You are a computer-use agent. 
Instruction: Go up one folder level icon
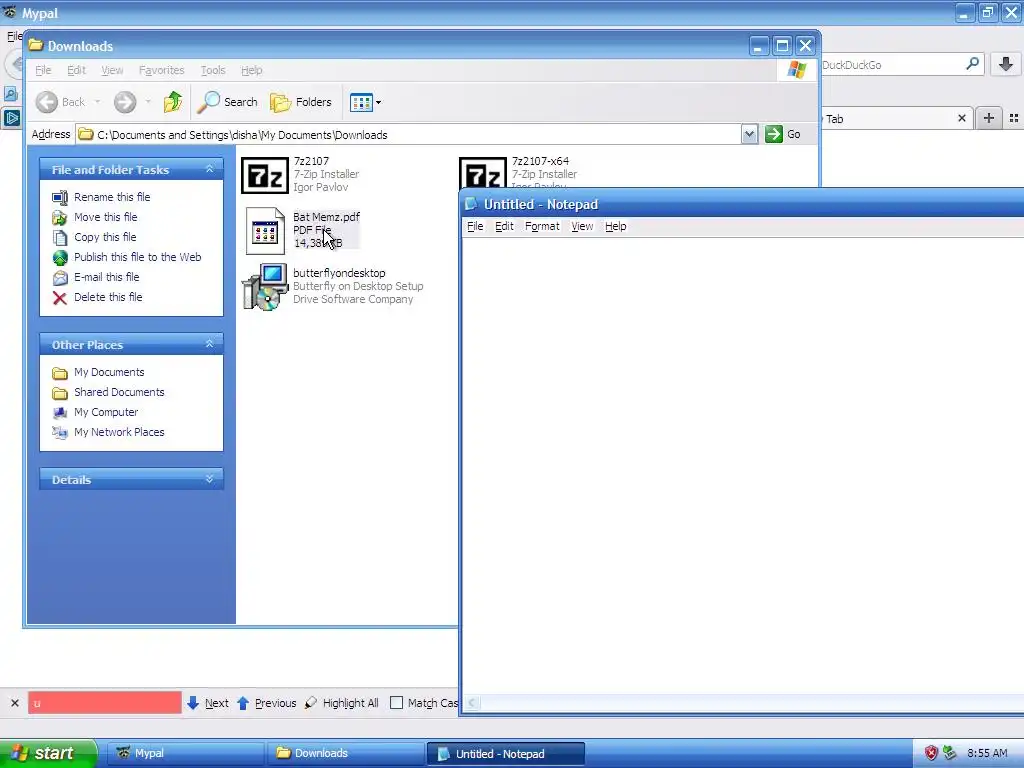point(173,102)
